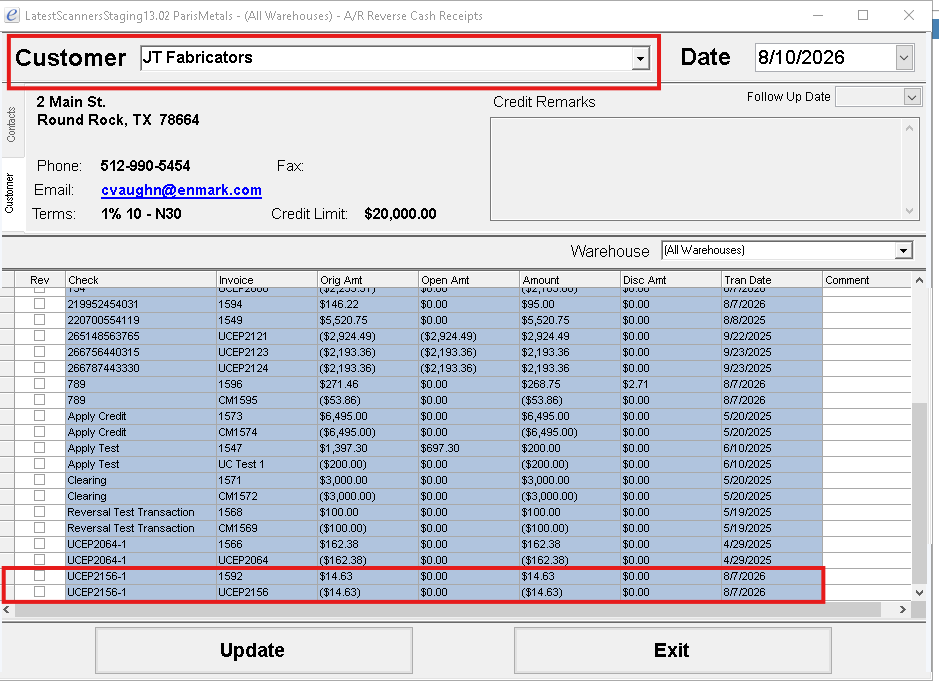Click the 8/10/2026 date field
This screenshot has width=939, height=682.
tap(825, 58)
